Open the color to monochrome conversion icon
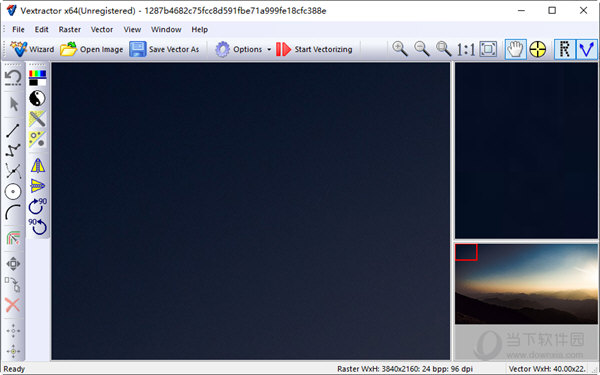 coord(38,78)
